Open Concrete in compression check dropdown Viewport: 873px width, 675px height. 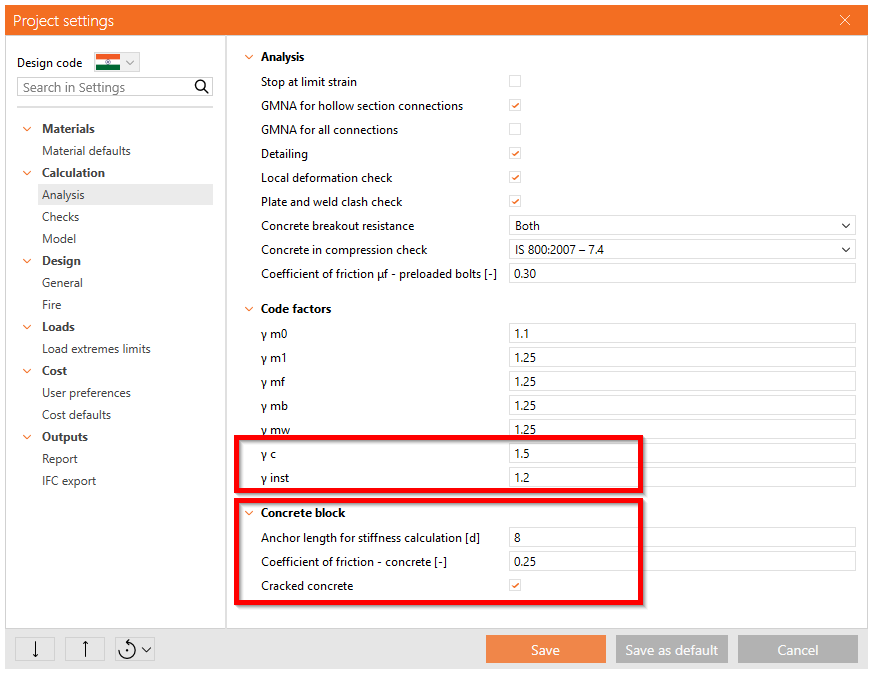(x=682, y=250)
